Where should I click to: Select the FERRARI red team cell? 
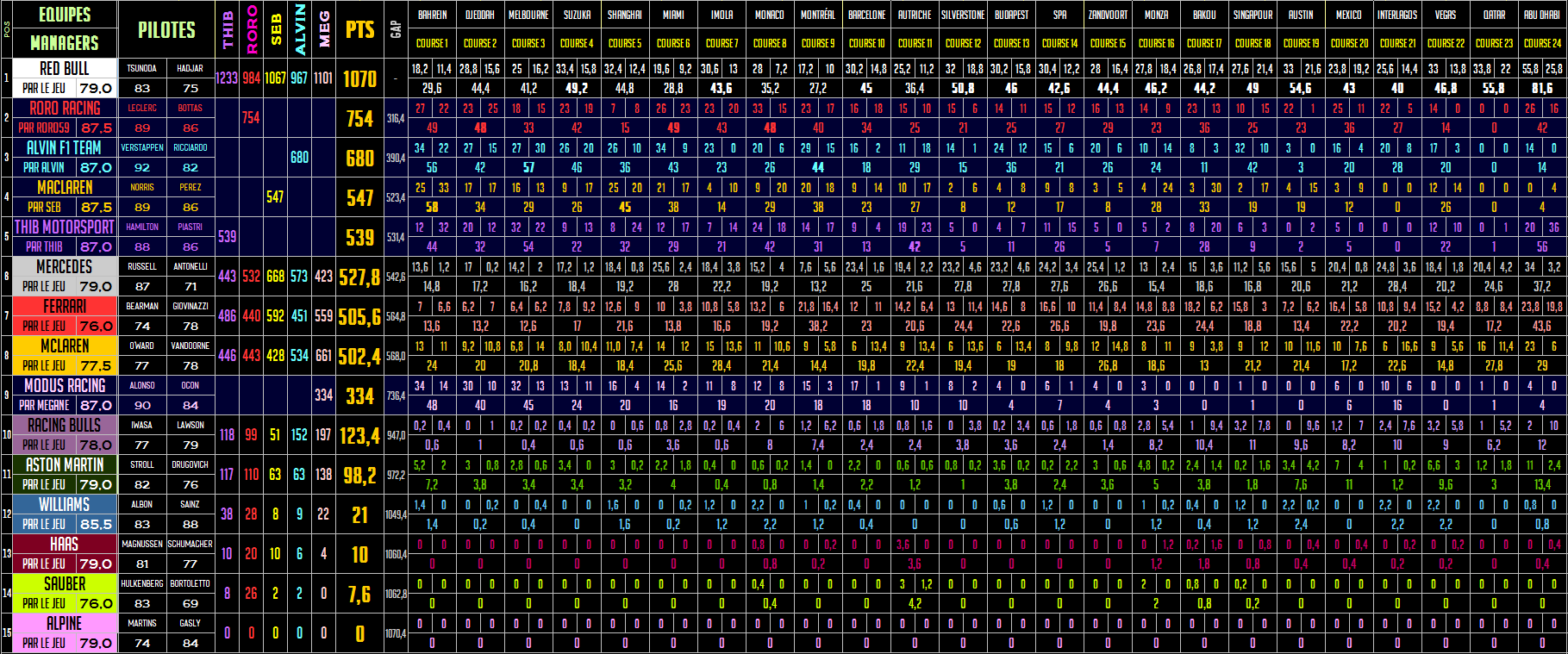click(64, 306)
